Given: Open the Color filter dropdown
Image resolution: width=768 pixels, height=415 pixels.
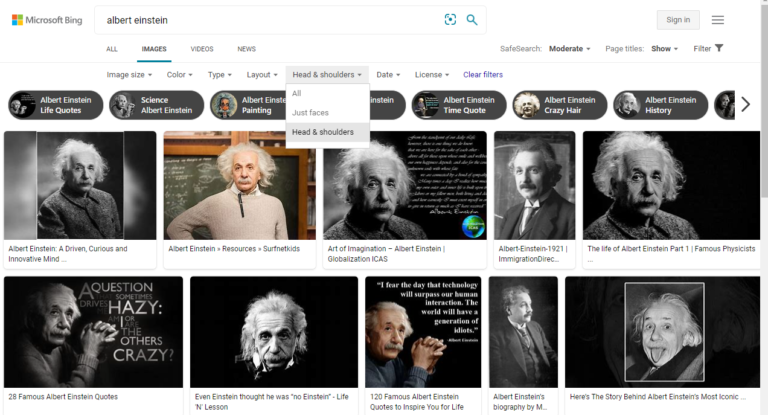Looking at the screenshot, I should [x=179, y=75].
